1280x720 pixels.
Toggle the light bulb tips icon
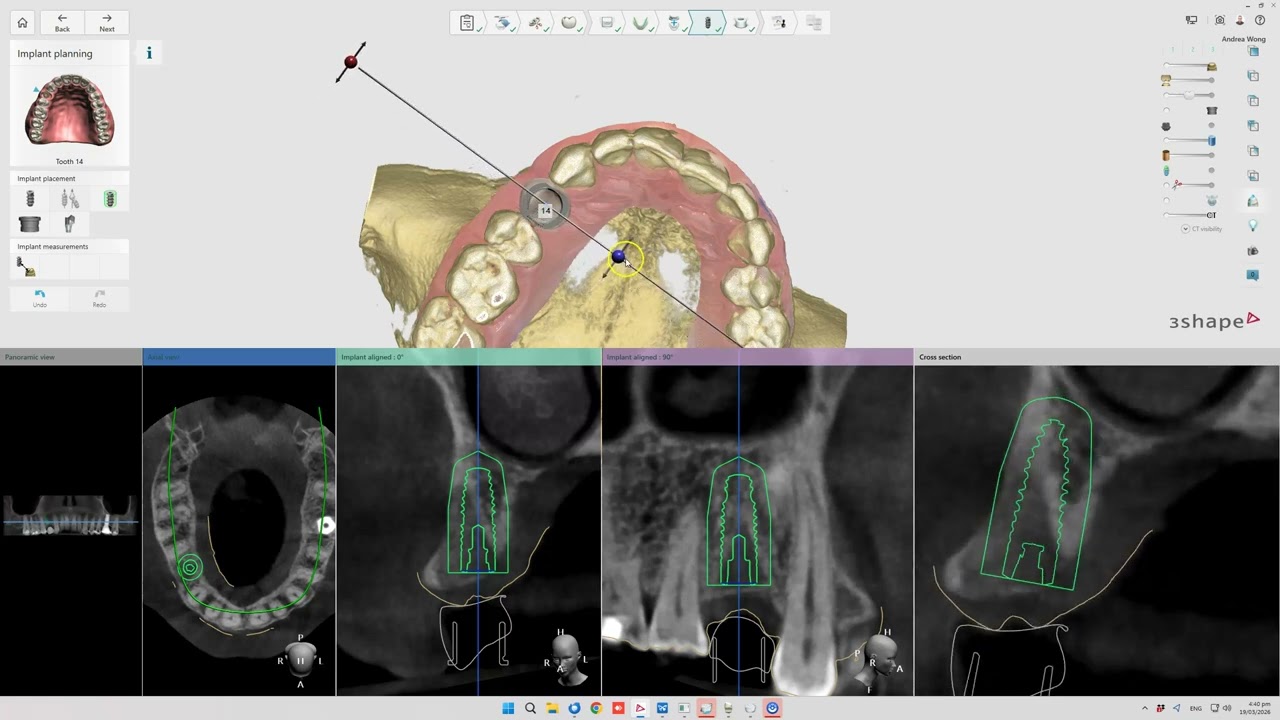[1253, 226]
